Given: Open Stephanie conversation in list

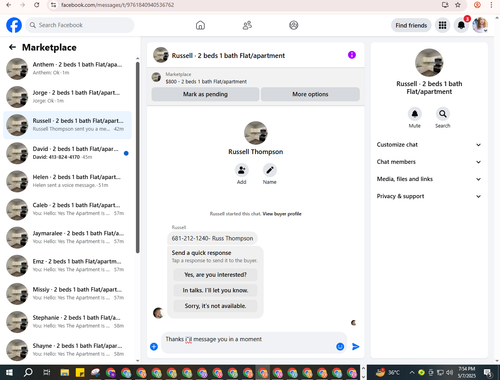Looking at the screenshot, I should point(68,322).
